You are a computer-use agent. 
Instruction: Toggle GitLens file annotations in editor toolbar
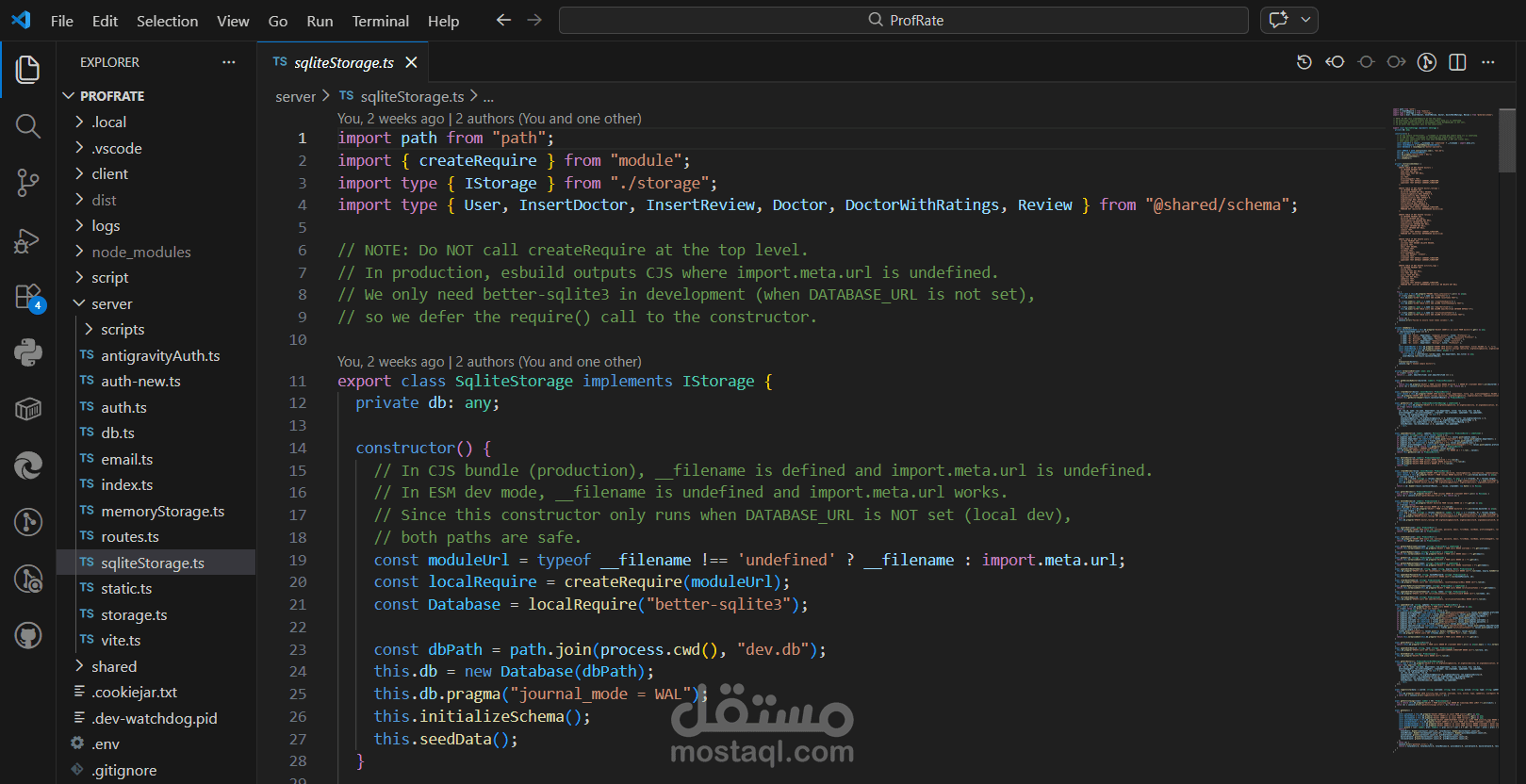[1427, 62]
